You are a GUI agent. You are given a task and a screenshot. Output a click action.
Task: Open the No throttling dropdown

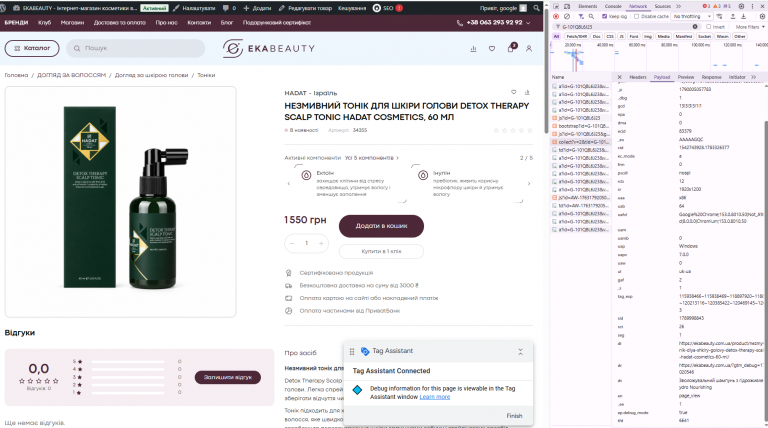click(692, 17)
